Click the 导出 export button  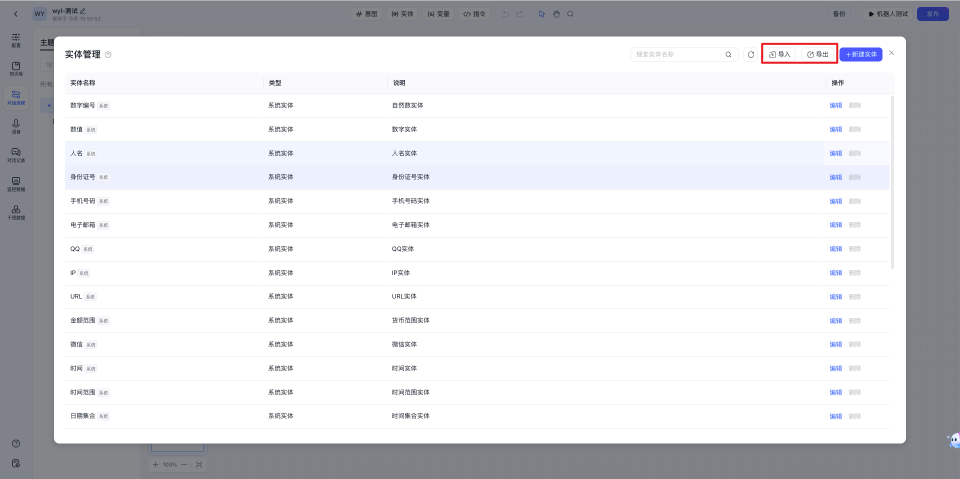(x=818, y=54)
